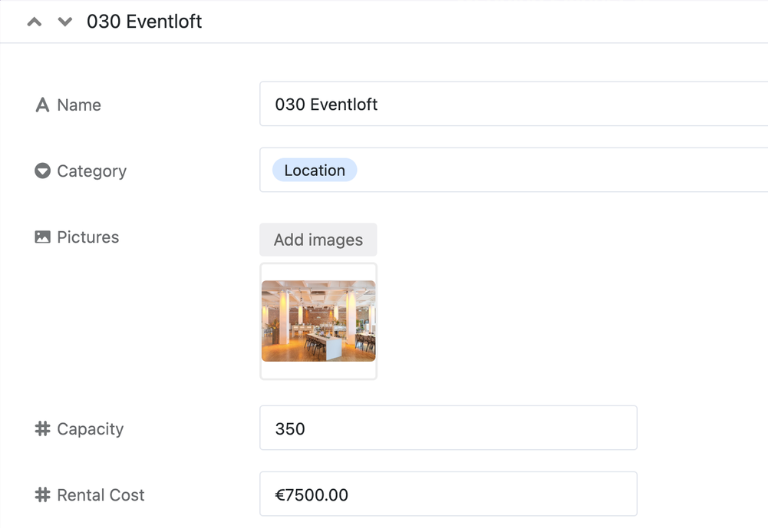Screen dimensions: 768x528
Task: Open the Eventloft venue picture thumbnail
Action: 318,321
